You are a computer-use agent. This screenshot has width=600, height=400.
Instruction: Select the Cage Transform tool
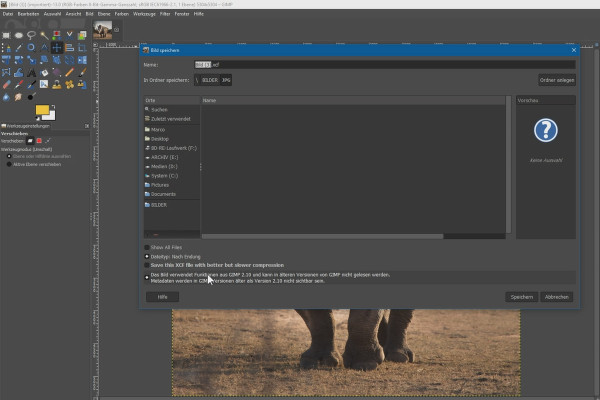click(6, 72)
